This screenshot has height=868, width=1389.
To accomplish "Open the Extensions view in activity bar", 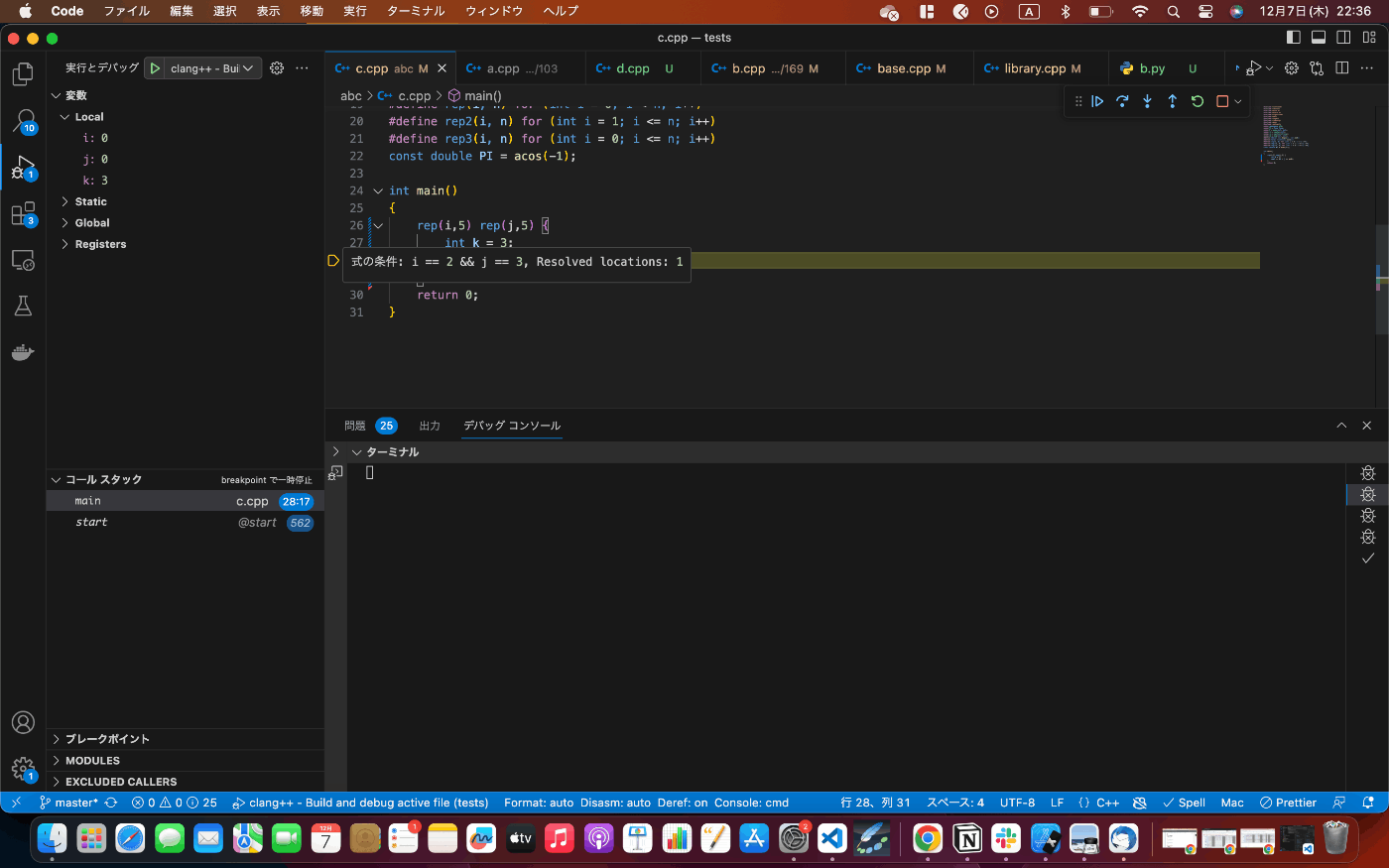I will tap(22, 214).
